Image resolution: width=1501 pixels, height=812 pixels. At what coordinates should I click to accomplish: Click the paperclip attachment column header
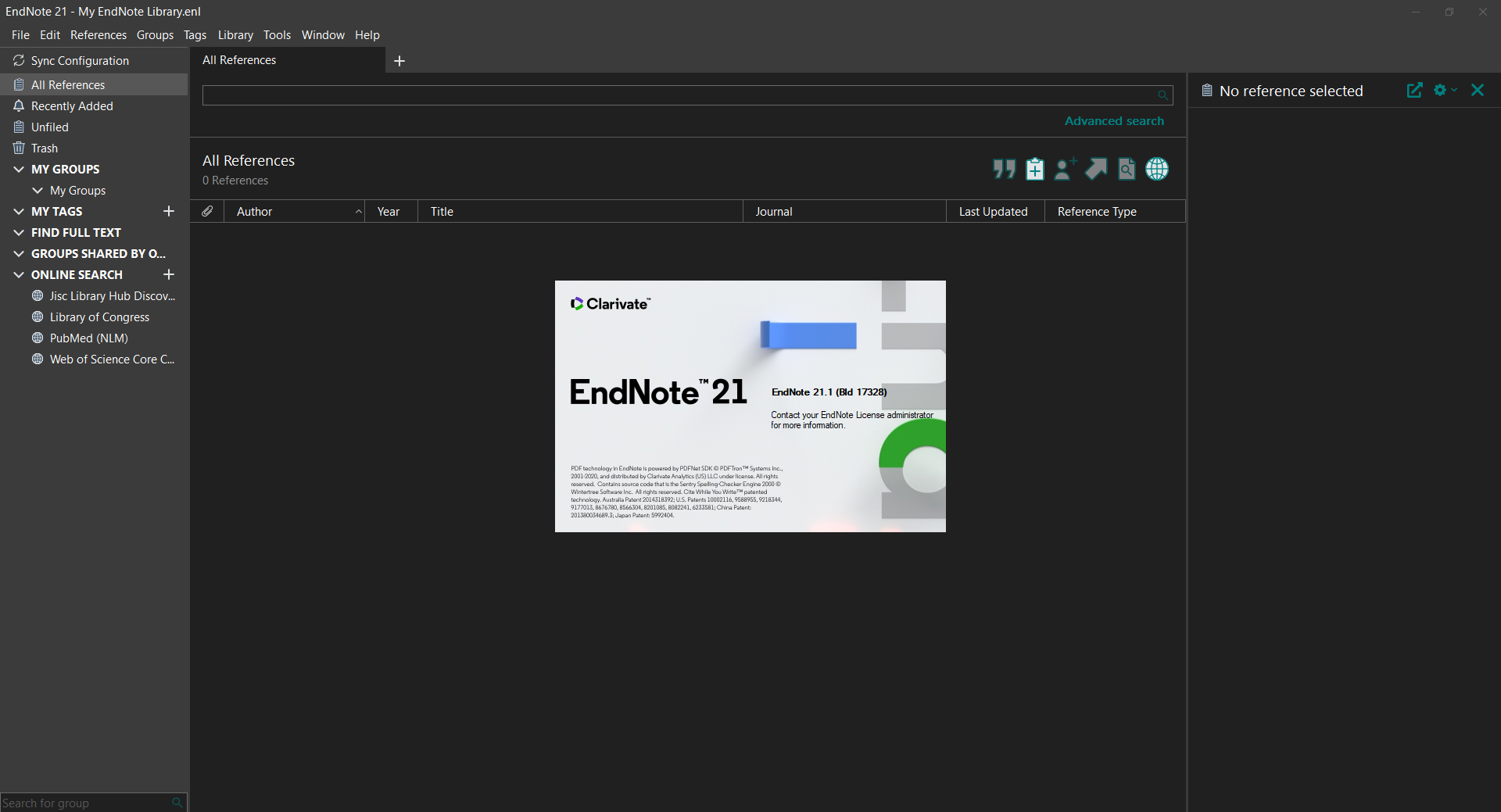[x=207, y=212]
